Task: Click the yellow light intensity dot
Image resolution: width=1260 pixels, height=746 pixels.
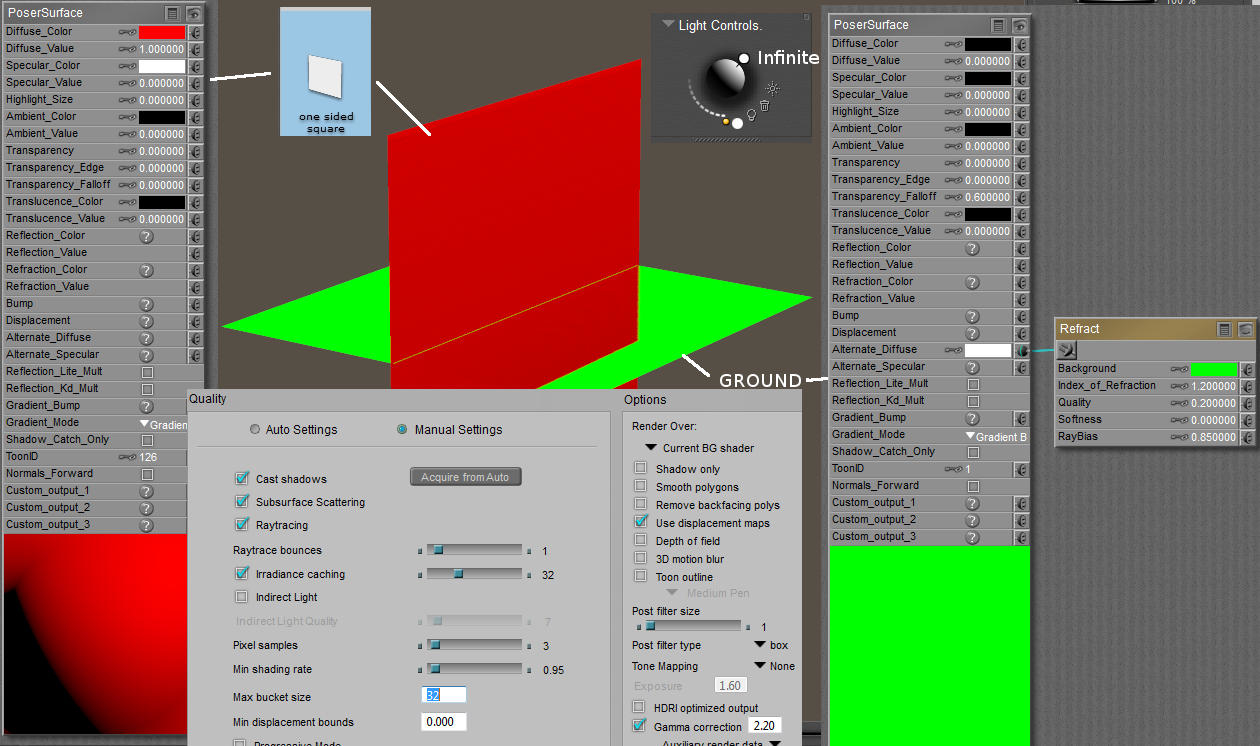Action: 726,122
